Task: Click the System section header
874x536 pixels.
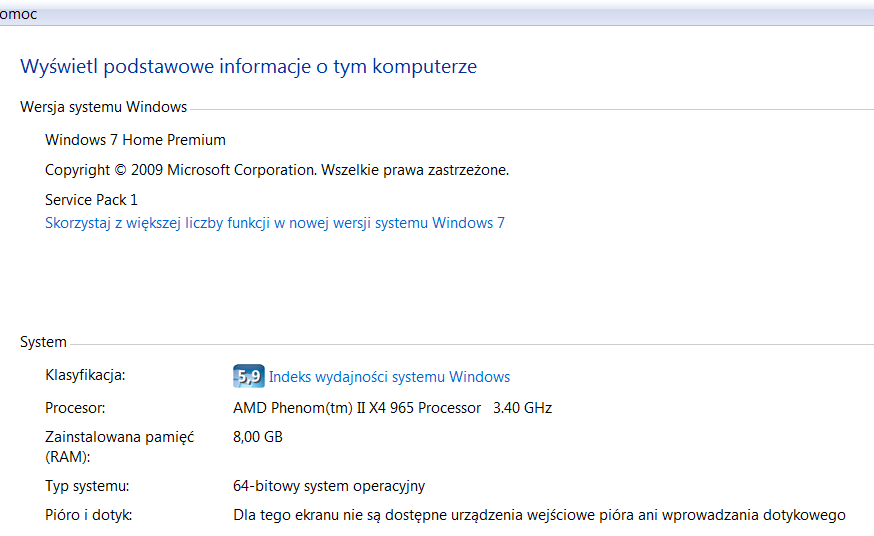Action: coord(43,342)
